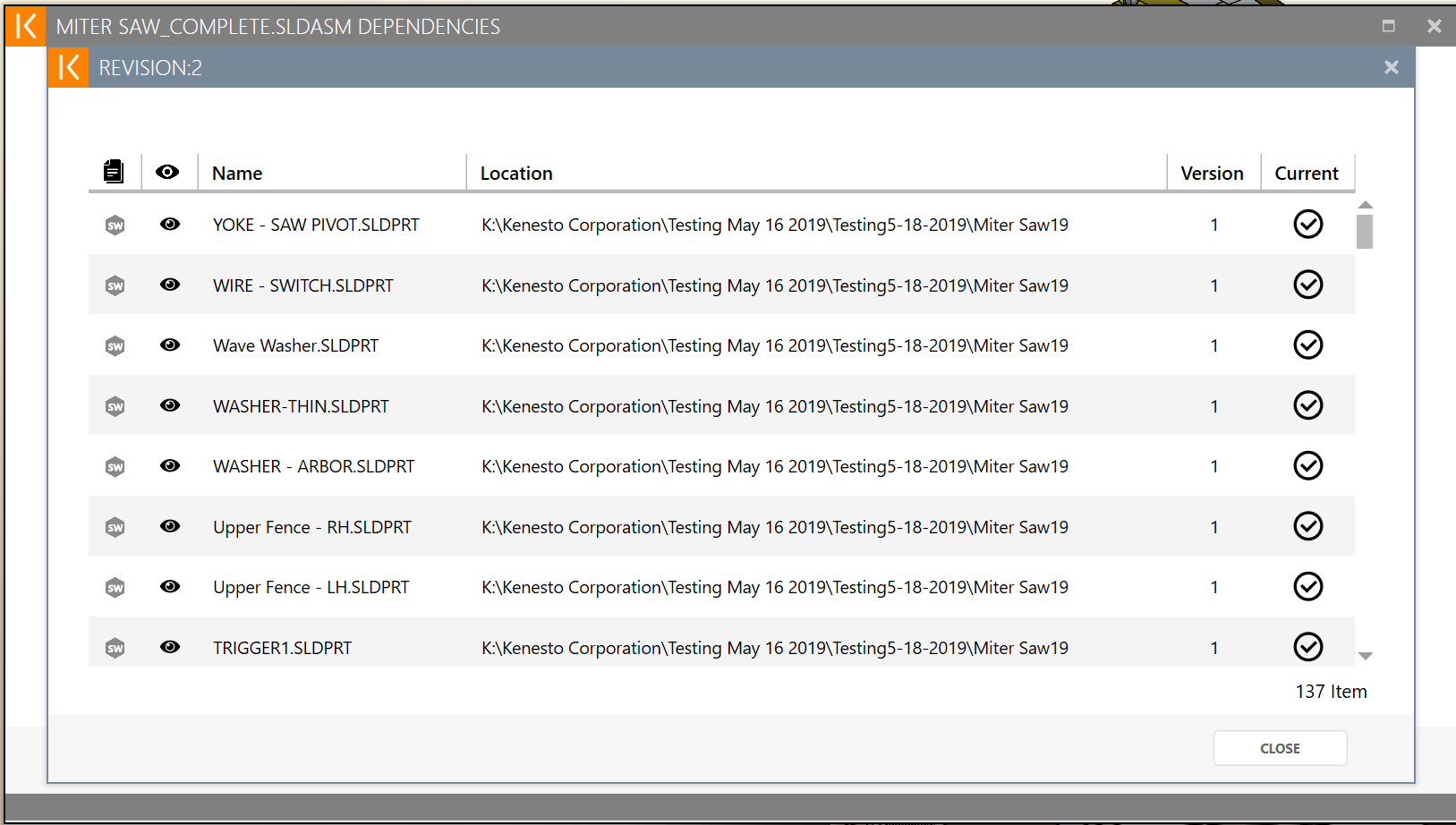This screenshot has width=1456, height=825.
Task: Close the Revision:2 dialog with X
Action: 1392,67
